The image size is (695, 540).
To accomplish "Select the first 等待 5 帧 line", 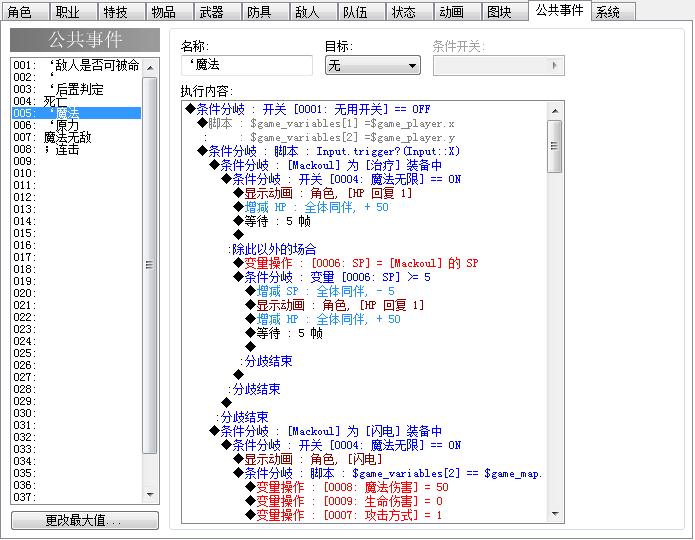I will (x=272, y=221).
